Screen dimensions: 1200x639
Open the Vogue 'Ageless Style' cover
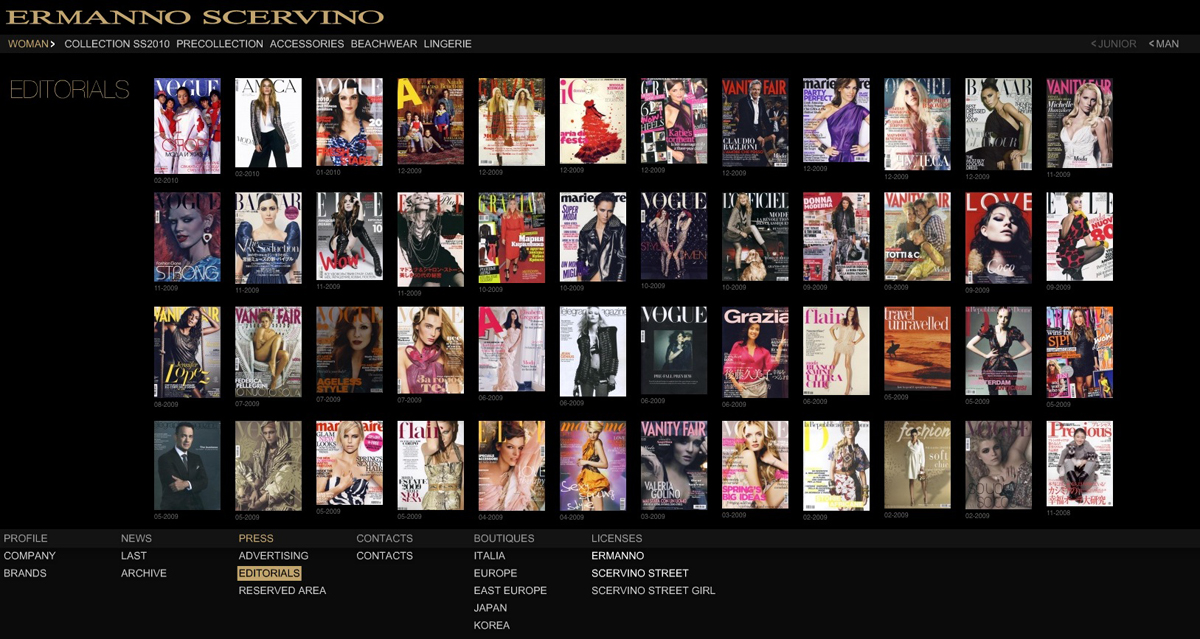[x=349, y=350]
